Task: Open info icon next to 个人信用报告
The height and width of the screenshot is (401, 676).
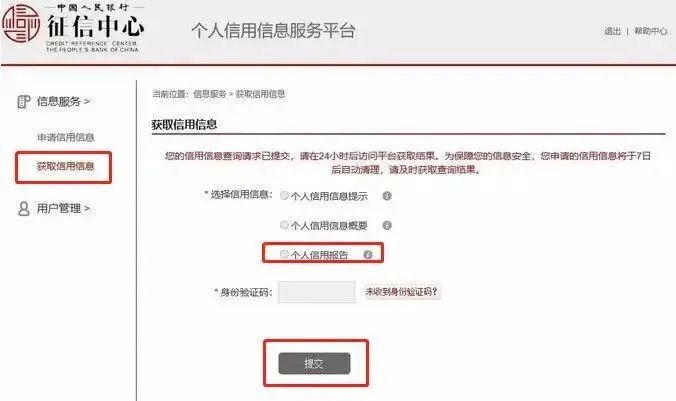Action: click(367, 254)
